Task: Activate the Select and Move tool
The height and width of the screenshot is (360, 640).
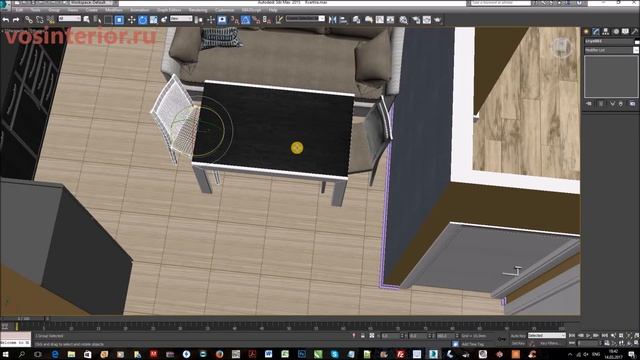Action: [131, 20]
